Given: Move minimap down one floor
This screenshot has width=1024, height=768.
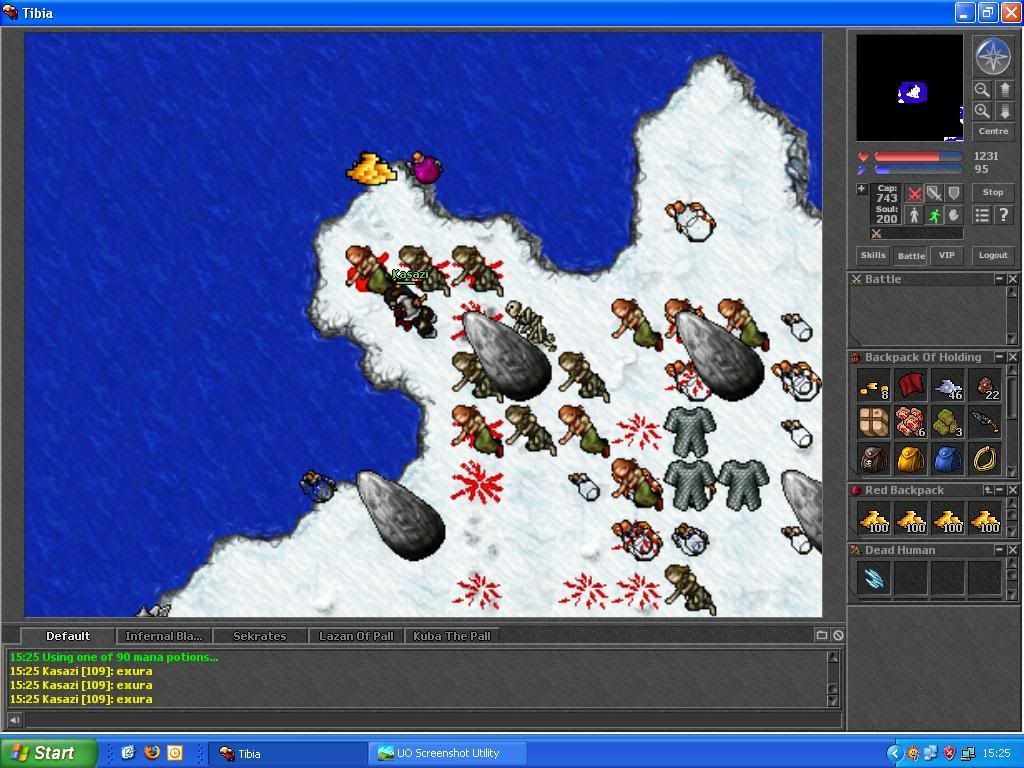Looking at the screenshot, I should [1005, 111].
